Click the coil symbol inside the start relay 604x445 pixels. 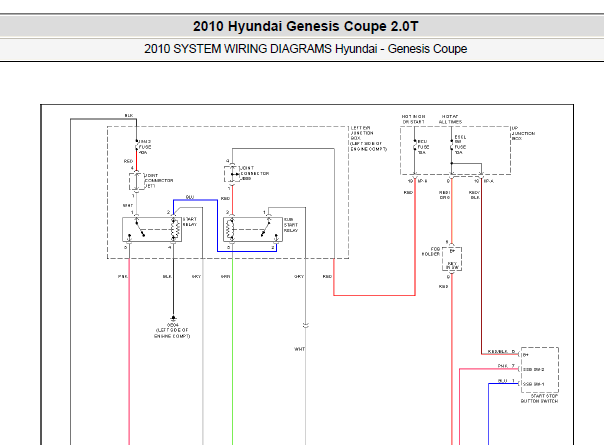174,230
